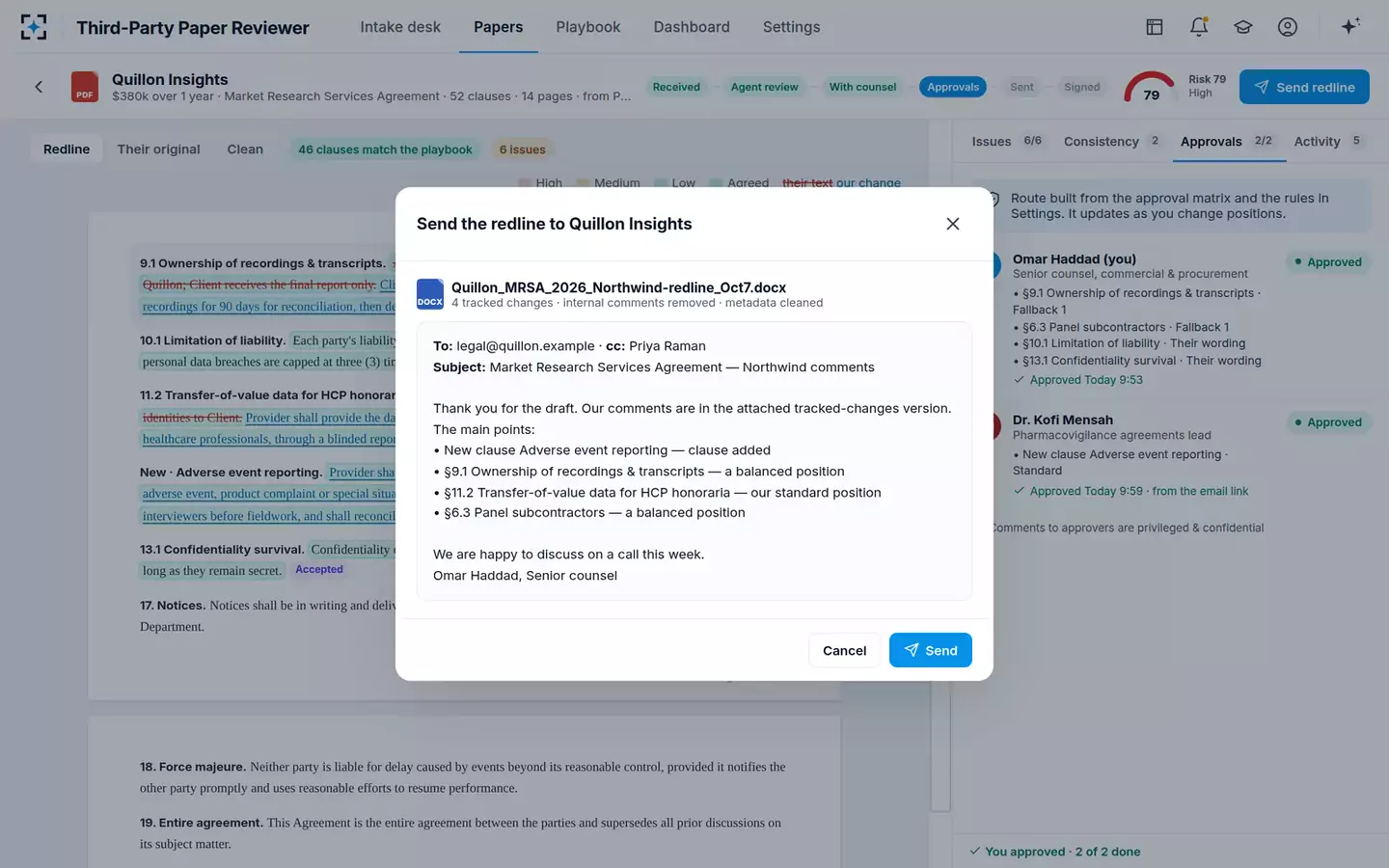Viewport: 1389px width, 868px height.
Task: Click the DOCX attachment file icon
Action: point(430,294)
